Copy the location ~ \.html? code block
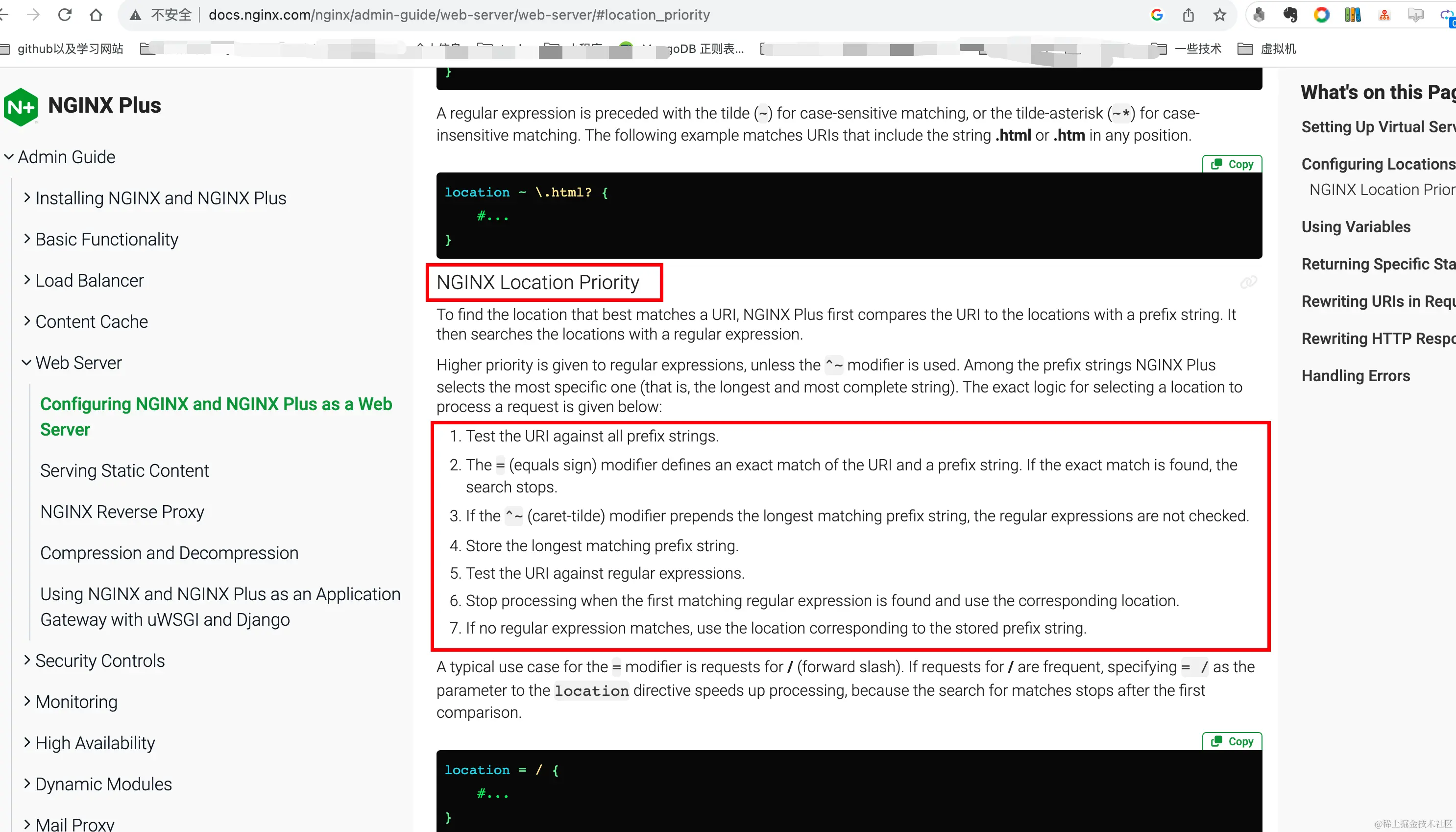The height and width of the screenshot is (832, 1456). click(x=1232, y=165)
